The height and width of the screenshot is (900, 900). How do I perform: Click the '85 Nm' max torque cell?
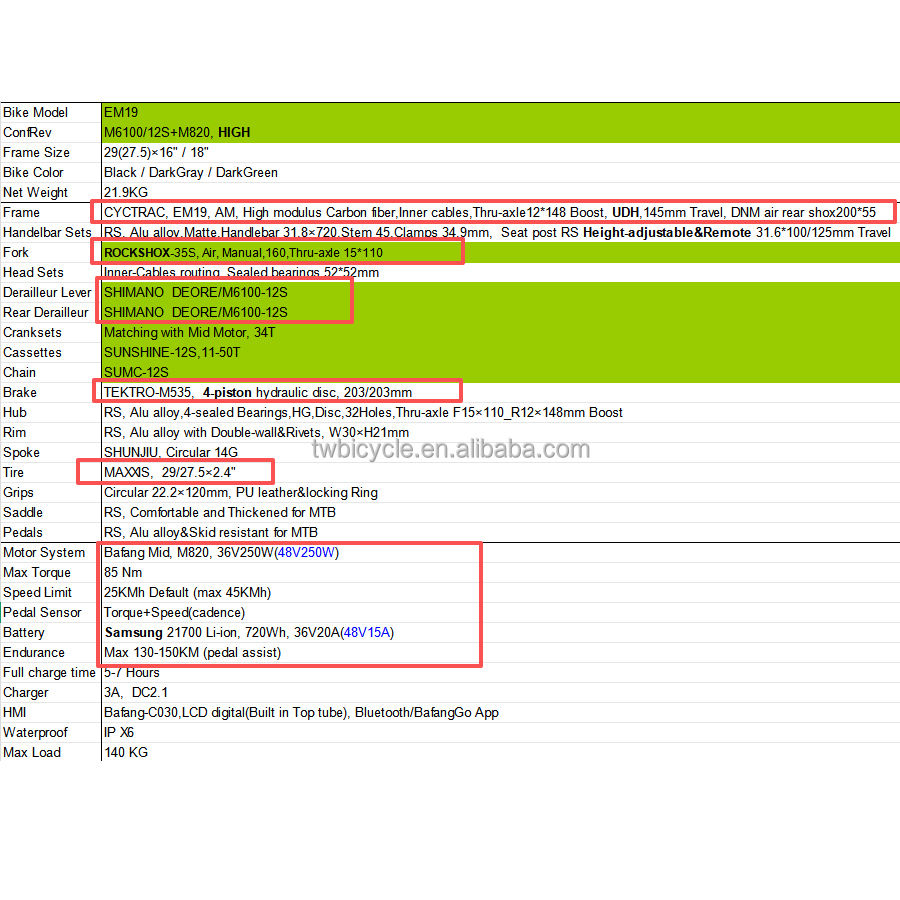point(123,573)
